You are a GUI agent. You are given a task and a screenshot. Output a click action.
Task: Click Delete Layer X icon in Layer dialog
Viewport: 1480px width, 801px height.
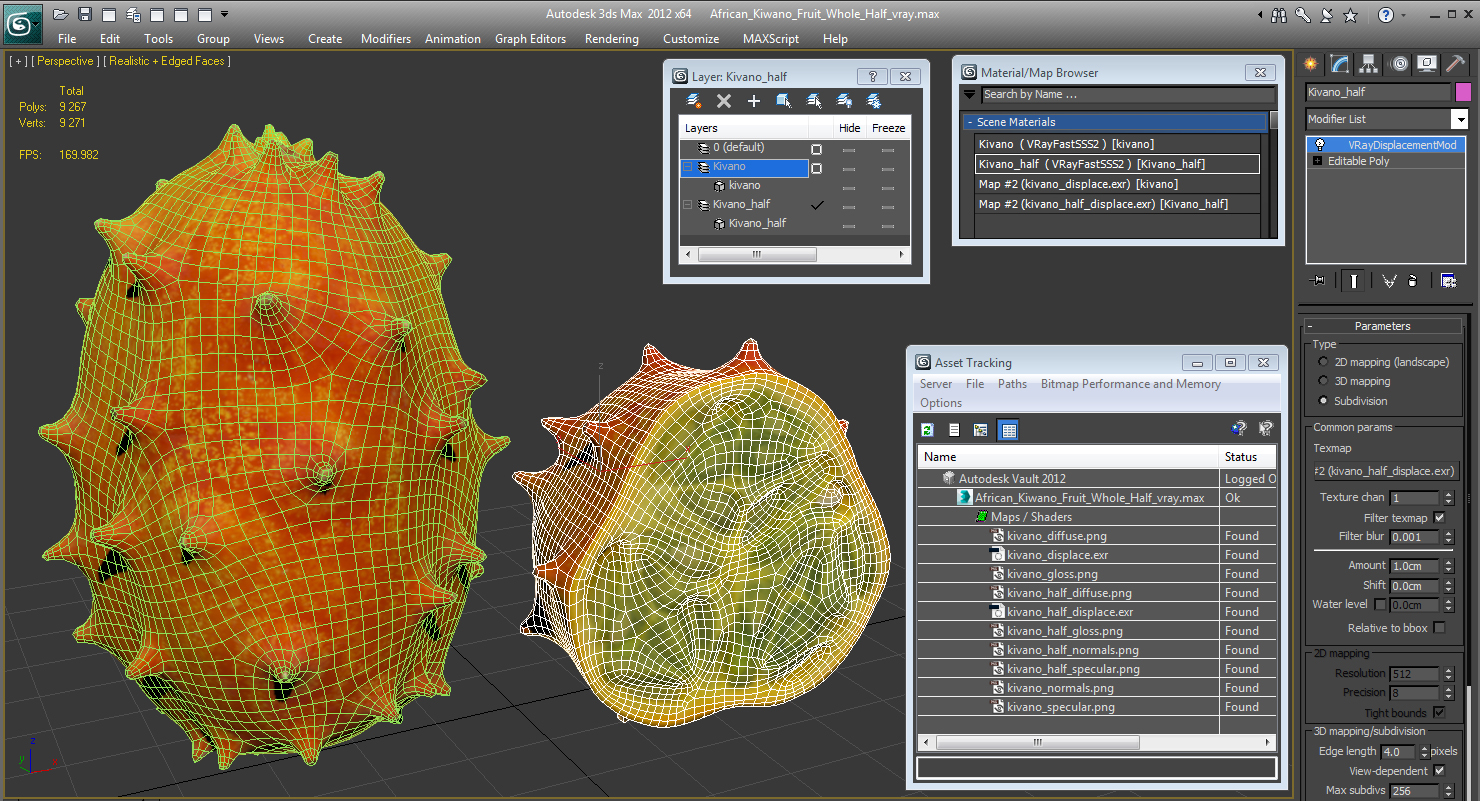click(x=724, y=101)
